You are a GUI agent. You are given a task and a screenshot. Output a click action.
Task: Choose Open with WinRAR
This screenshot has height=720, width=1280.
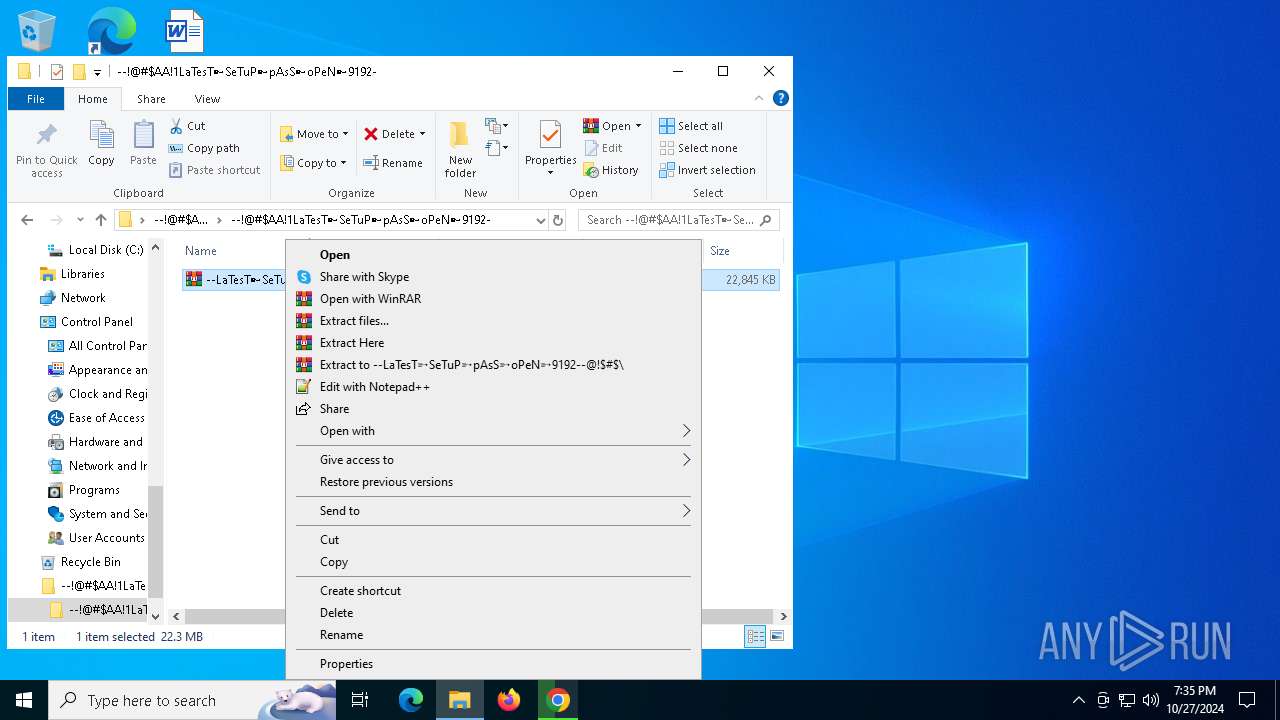[493, 299]
